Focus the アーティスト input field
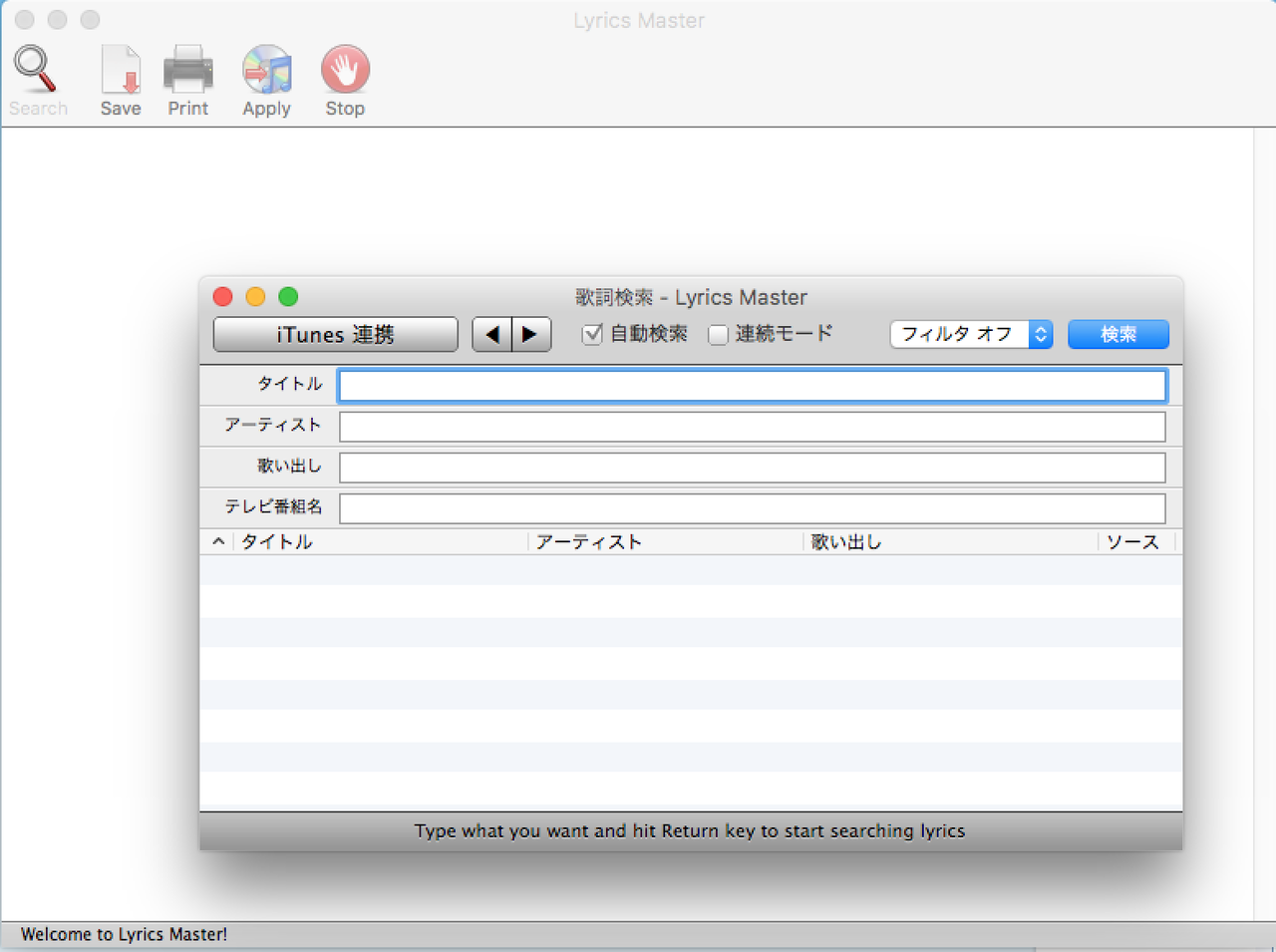 (x=753, y=427)
